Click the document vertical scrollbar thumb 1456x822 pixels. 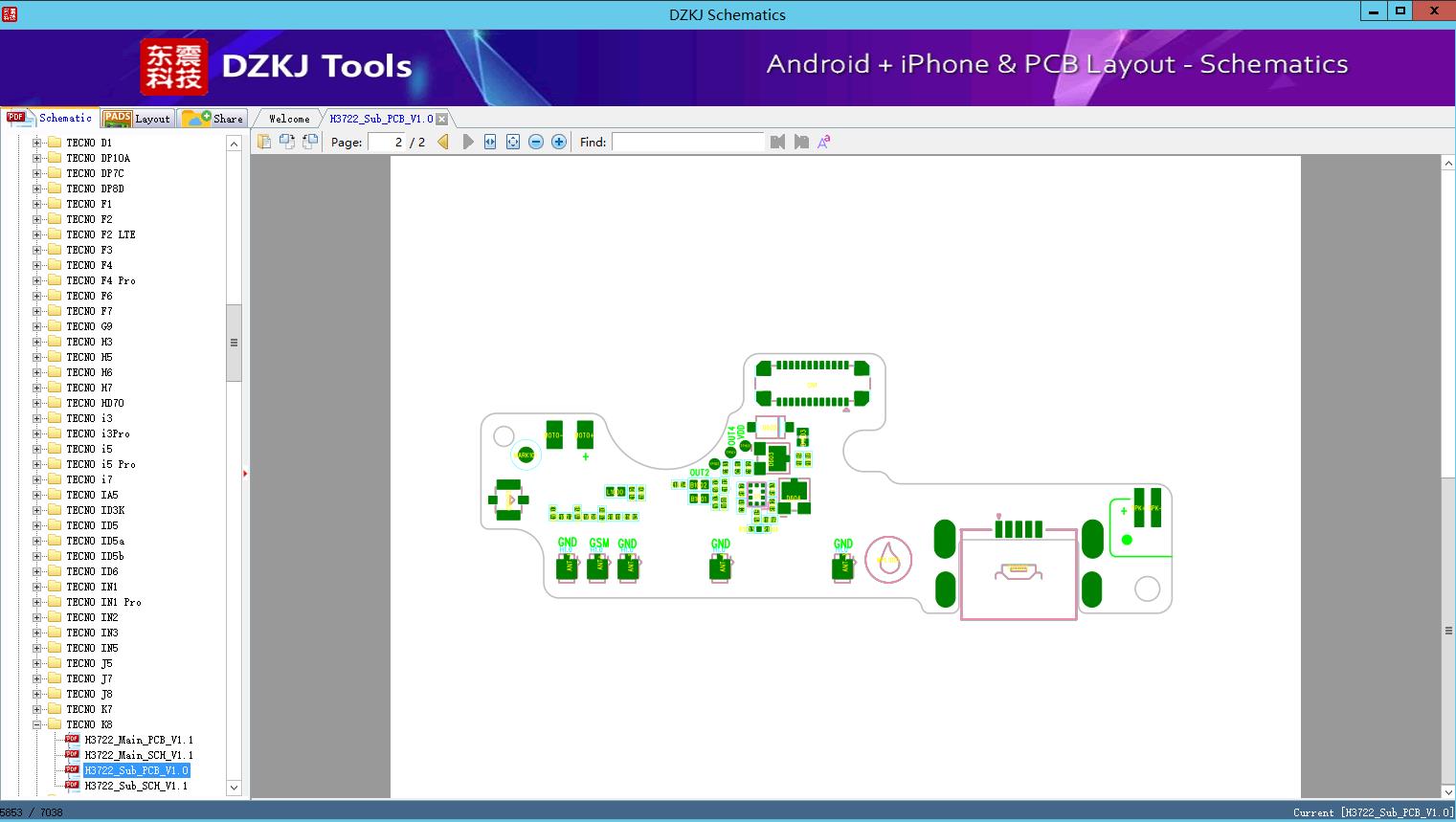click(x=1448, y=632)
